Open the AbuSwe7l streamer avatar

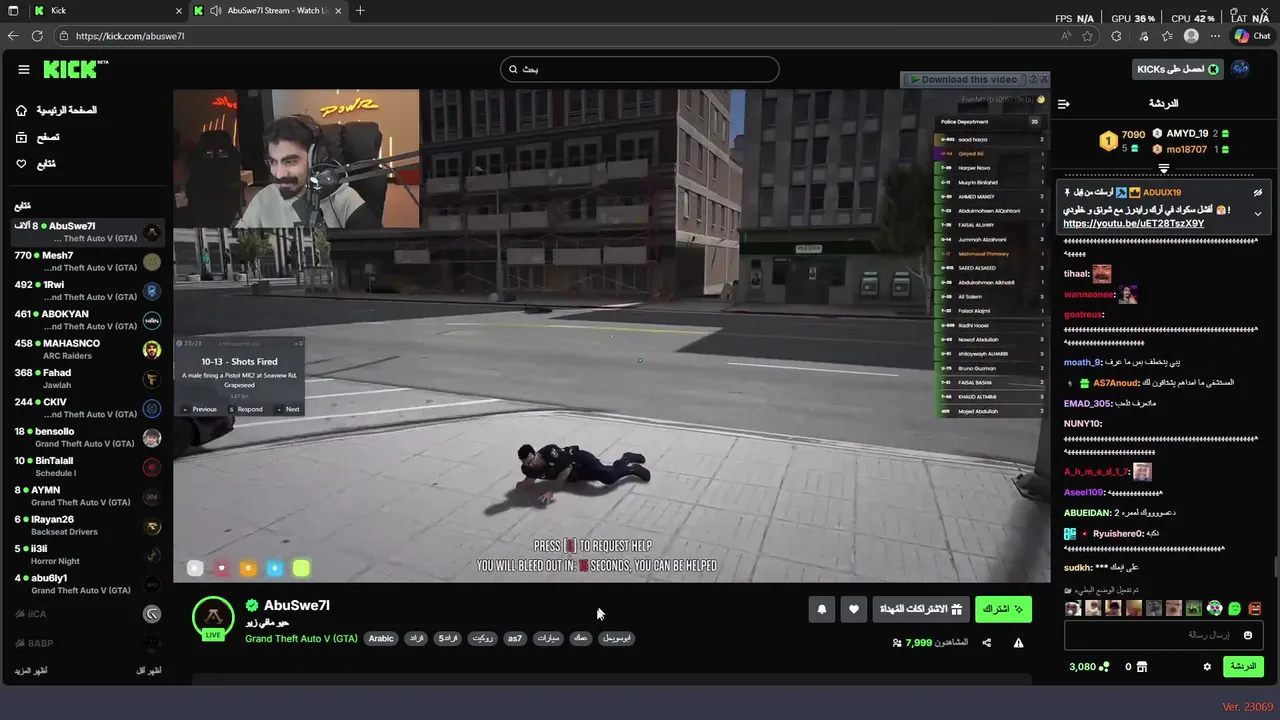213,617
